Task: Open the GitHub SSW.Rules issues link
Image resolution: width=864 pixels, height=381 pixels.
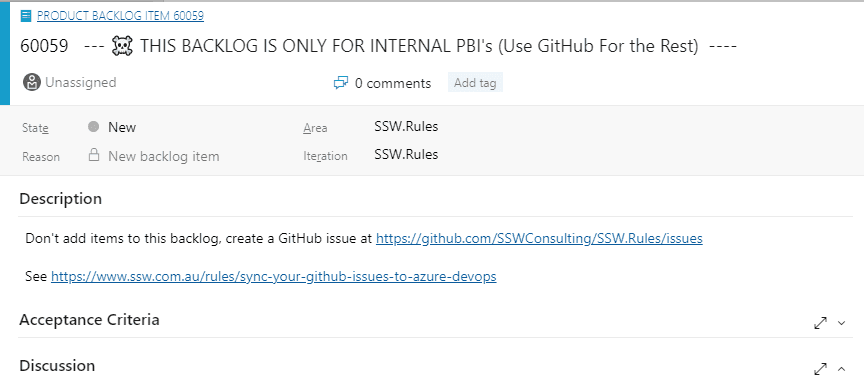Action: [x=539, y=239]
